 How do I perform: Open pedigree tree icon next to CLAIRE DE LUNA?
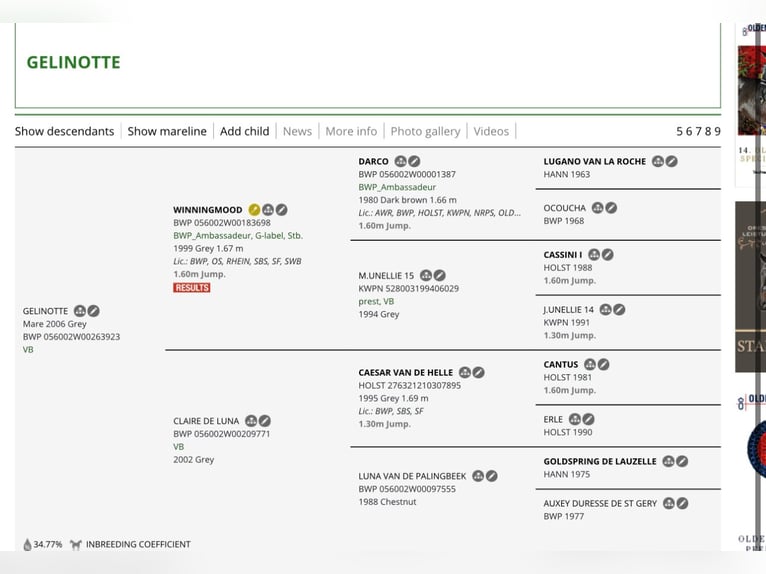pos(251,421)
